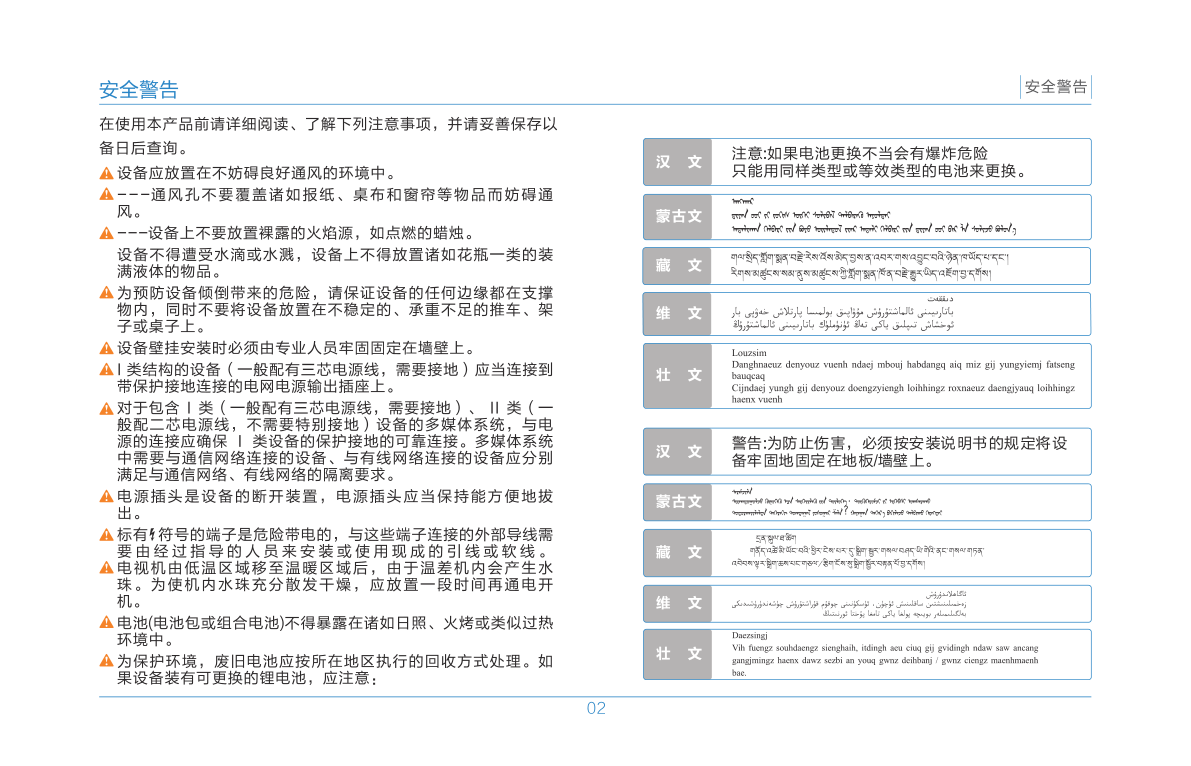
Task: Click the warning triangle beside 对于包含 I 类
Action: (106, 409)
